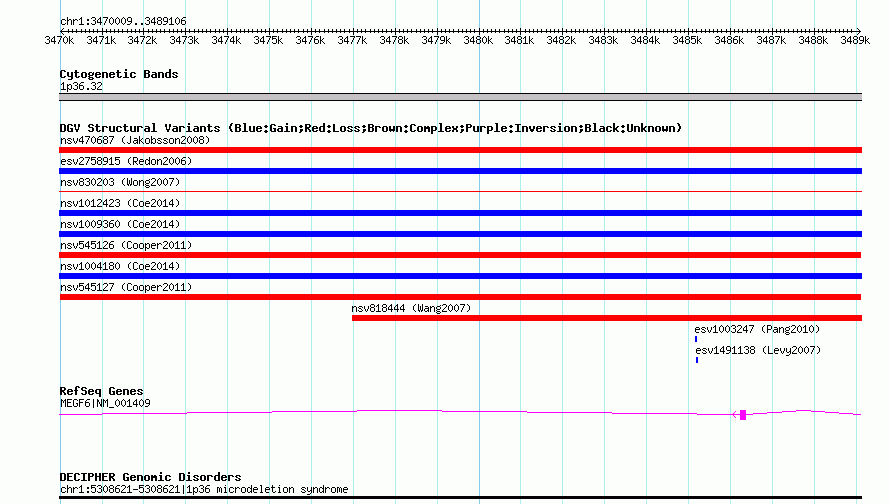Viewport: 890px width, 504px height.
Task: Click the 3487k ruler tick label
Action: click(x=771, y=40)
